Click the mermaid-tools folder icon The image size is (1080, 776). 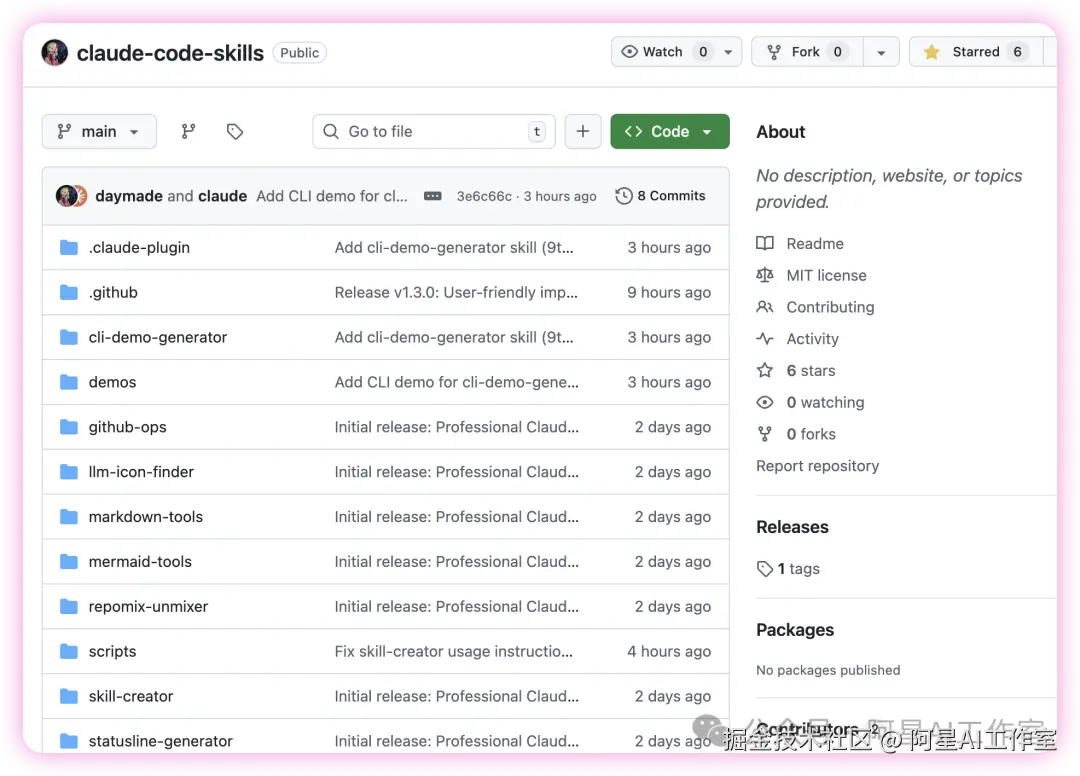[x=69, y=562]
